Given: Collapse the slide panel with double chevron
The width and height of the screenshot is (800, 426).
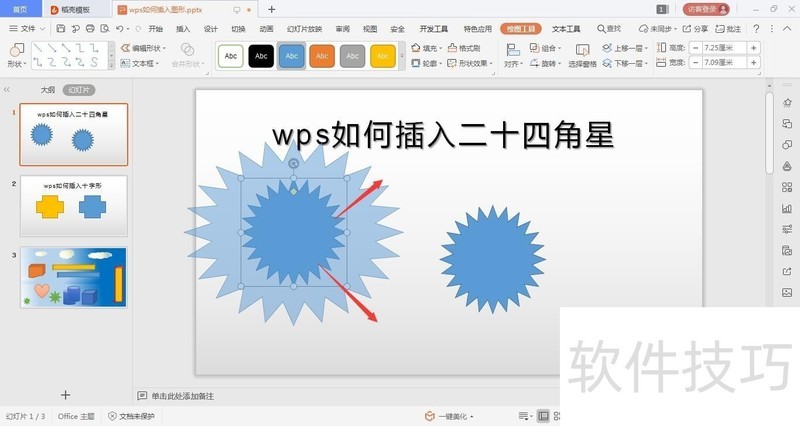Looking at the screenshot, I should [7, 90].
